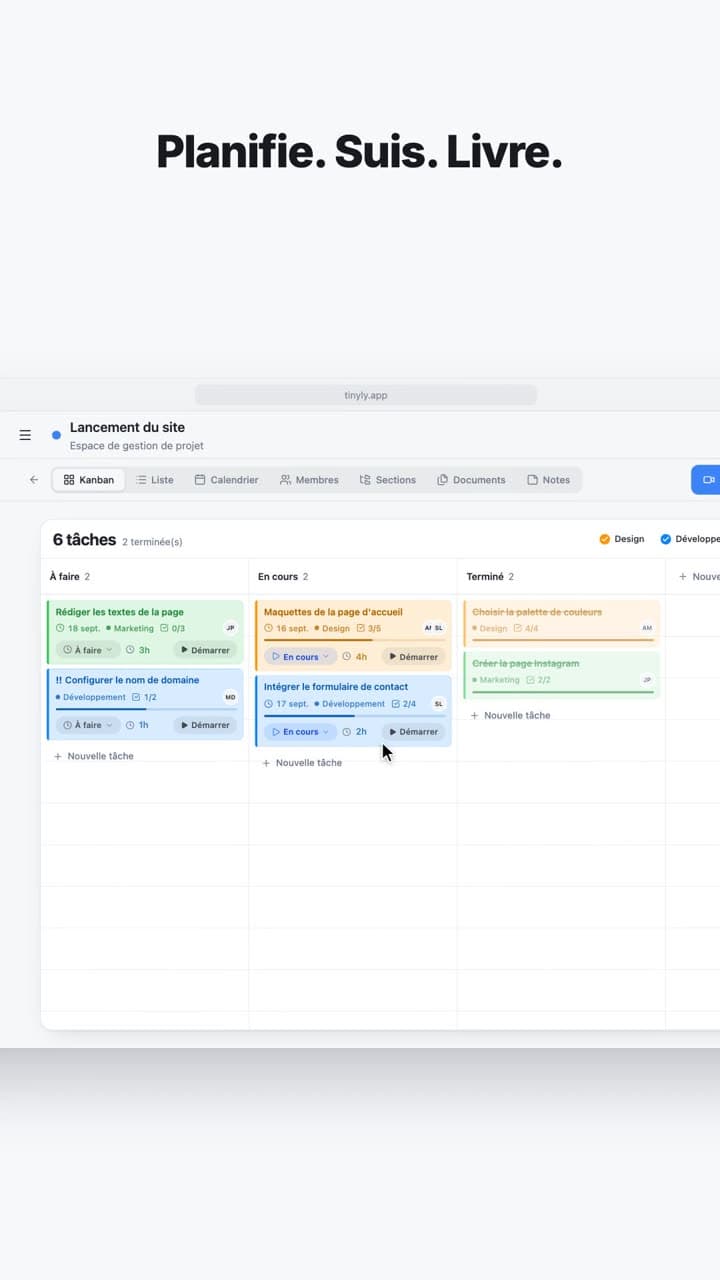Switch to the Calendrier tab
This screenshot has height=1280, width=720.
coord(226,480)
